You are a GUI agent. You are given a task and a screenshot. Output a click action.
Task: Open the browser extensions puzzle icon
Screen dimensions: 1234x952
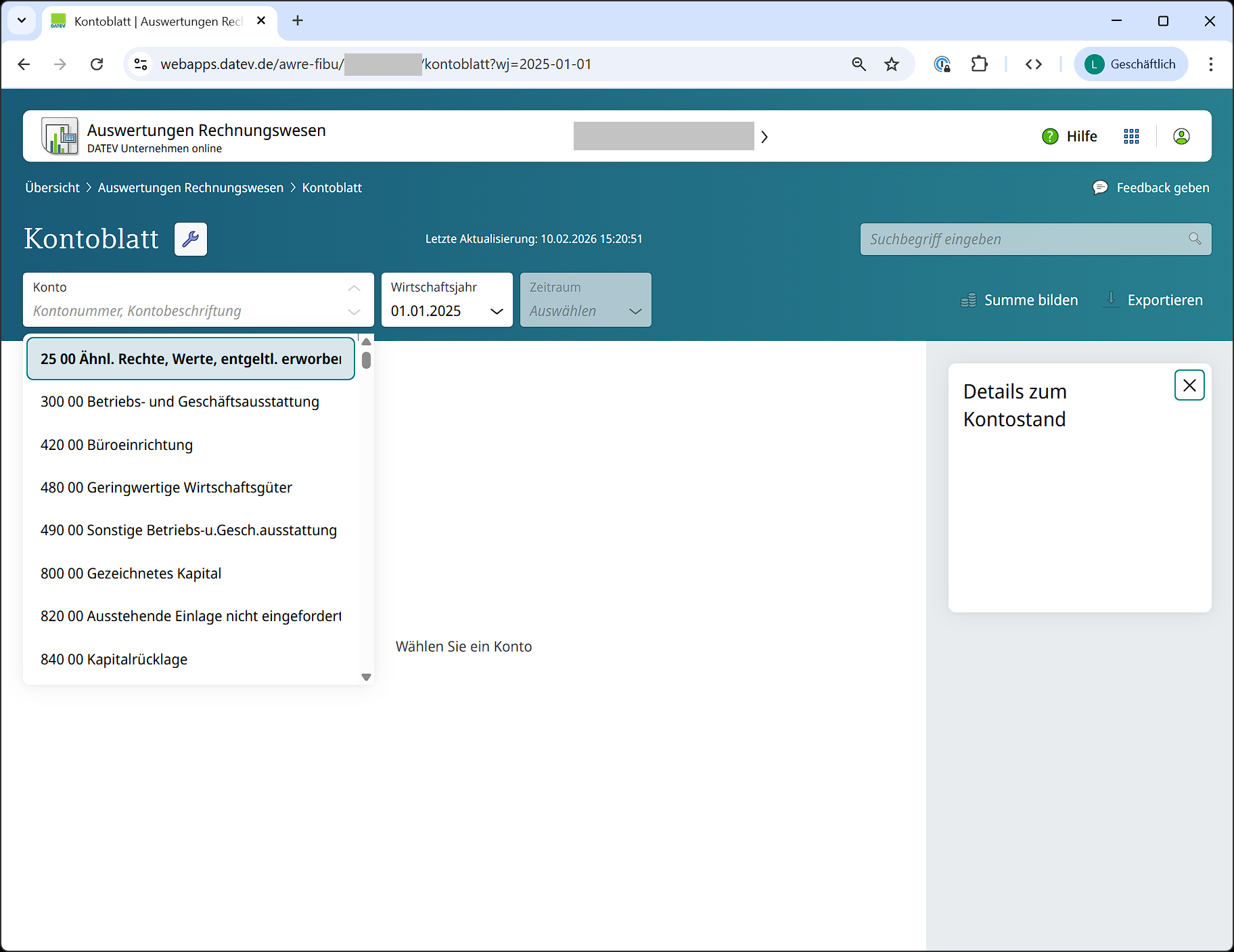(x=979, y=64)
